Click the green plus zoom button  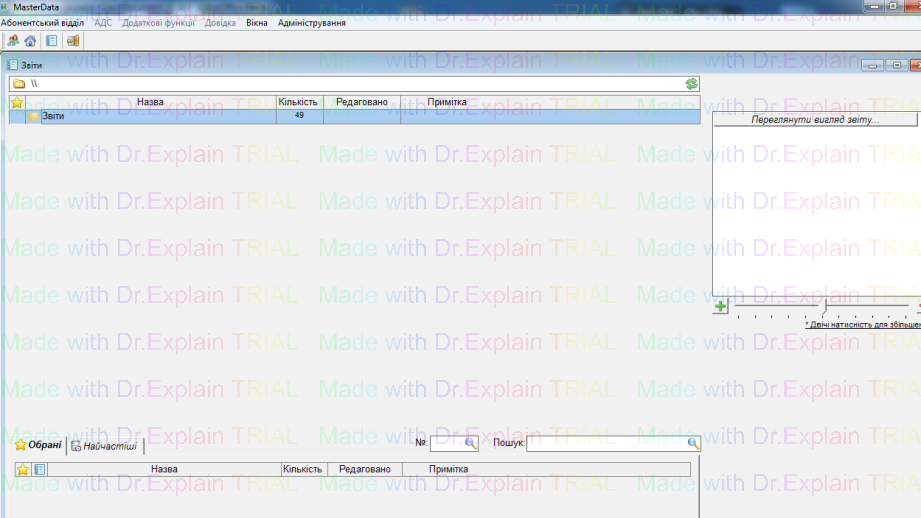click(720, 307)
